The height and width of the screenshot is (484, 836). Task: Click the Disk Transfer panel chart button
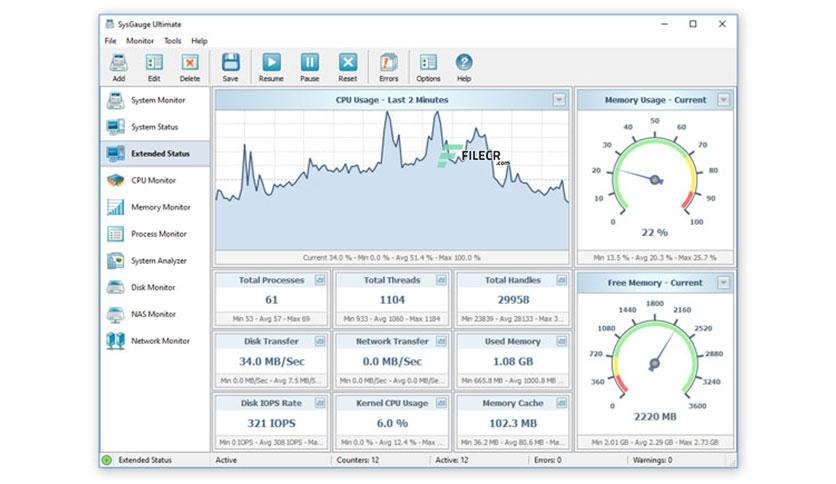click(x=320, y=341)
